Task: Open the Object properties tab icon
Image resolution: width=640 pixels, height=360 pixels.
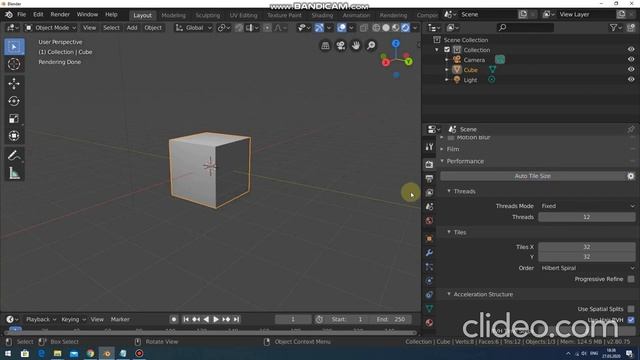Action: pyautogui.click(x=429, y=238)
